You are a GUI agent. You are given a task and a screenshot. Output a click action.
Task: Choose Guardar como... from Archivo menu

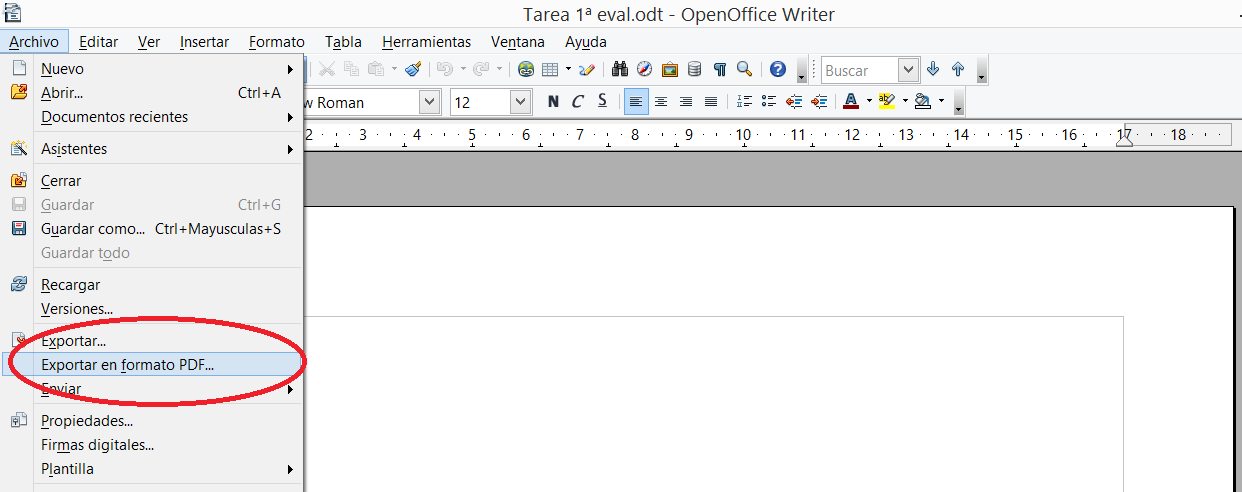pos(153,229)
